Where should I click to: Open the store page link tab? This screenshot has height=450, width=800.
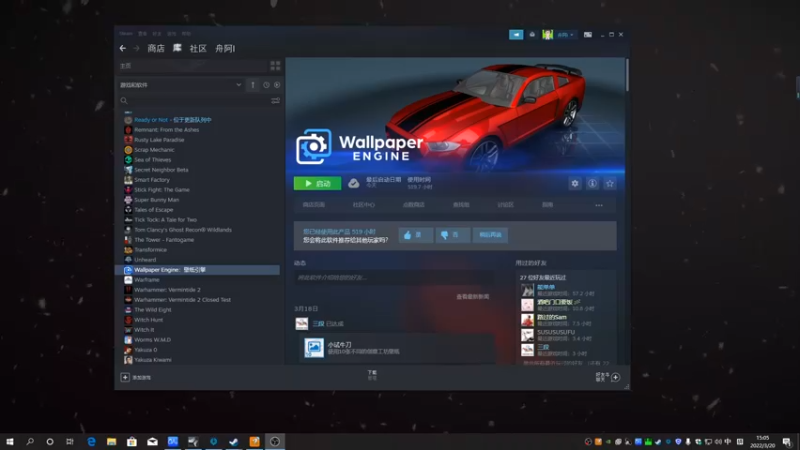(x=314, y=205)
